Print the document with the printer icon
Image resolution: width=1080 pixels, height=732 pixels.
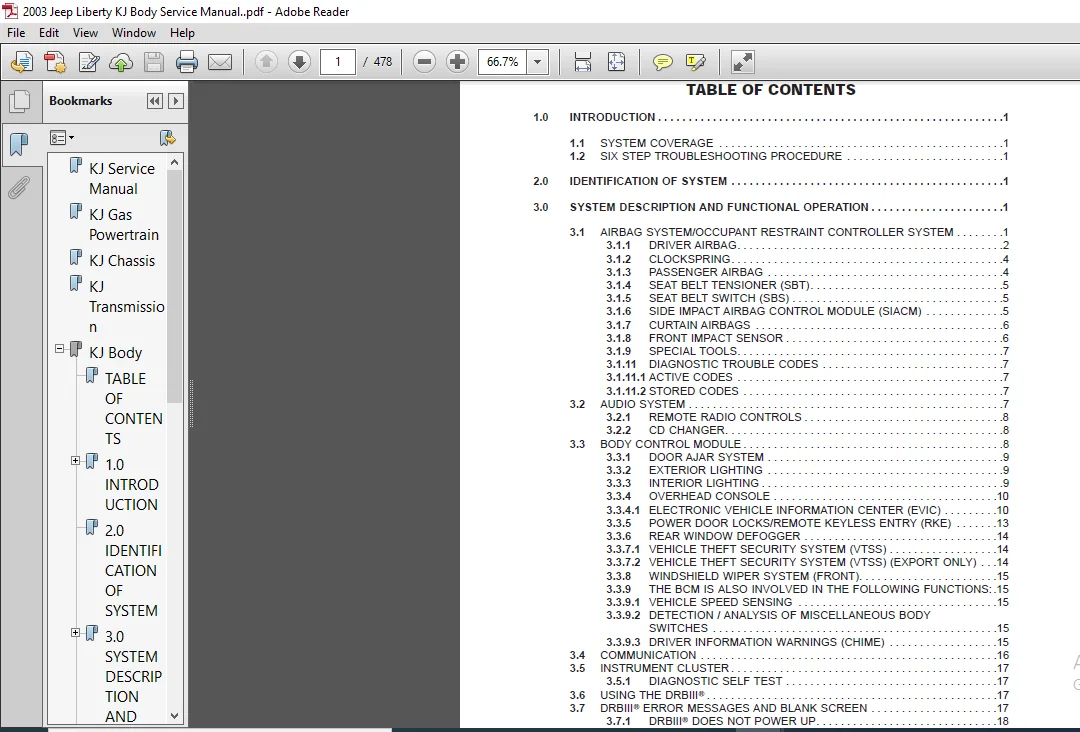(x=187, y=62)
